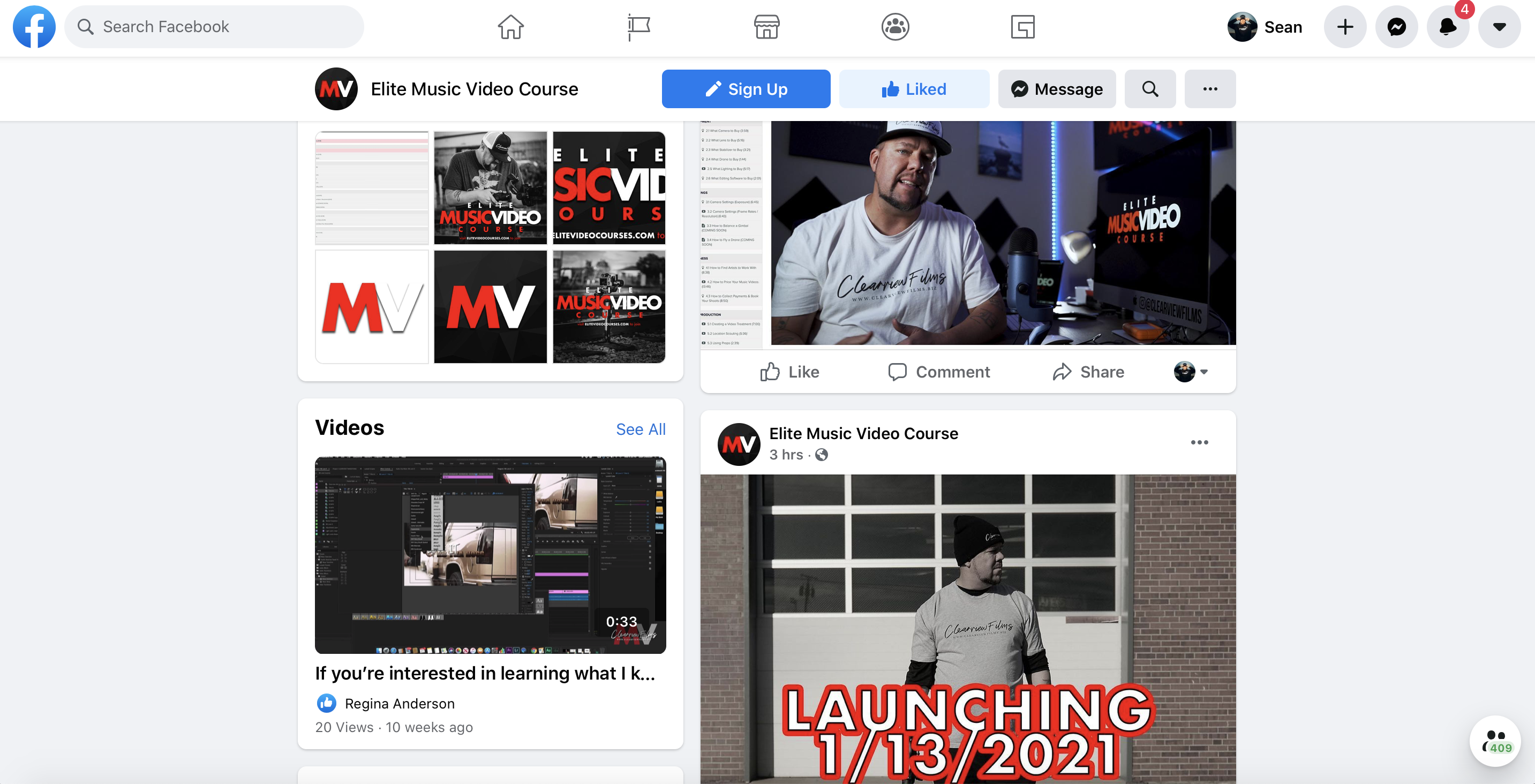Image resolution: width=1535 pixels, height=784 pixels.
Task: Click the Facebook logo icon
Action: pyautogui.click(x=34, y=27)
